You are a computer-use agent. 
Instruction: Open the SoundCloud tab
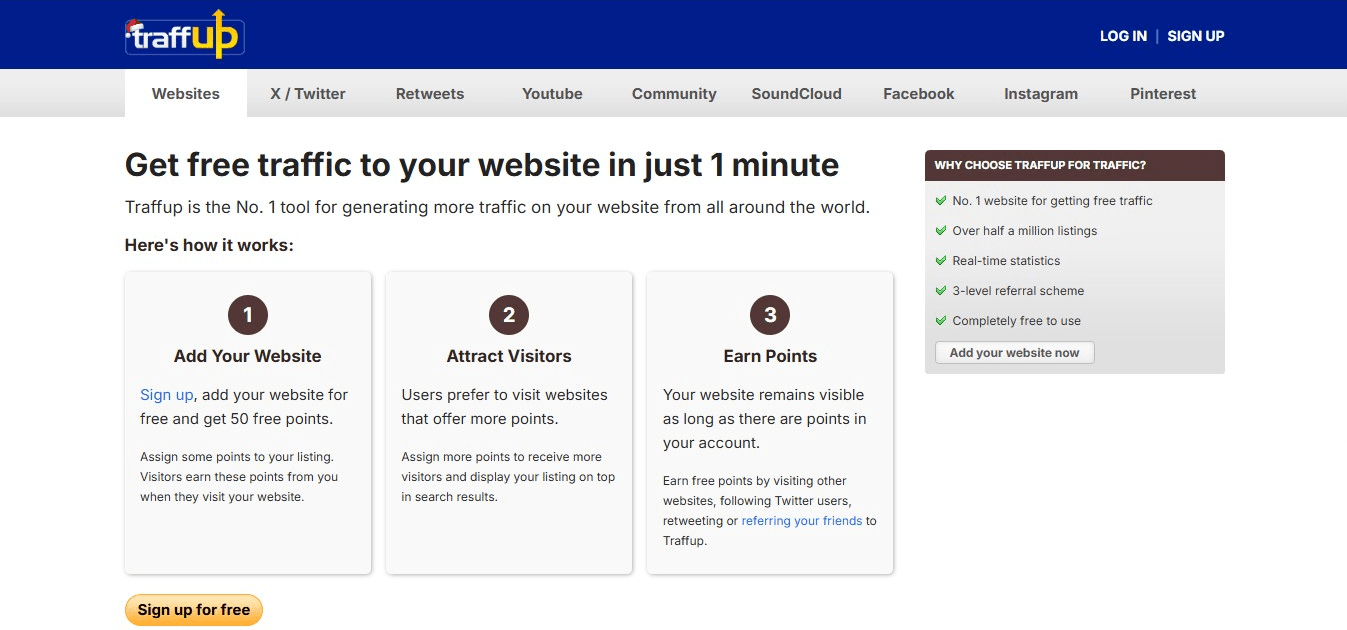point(797,93)
